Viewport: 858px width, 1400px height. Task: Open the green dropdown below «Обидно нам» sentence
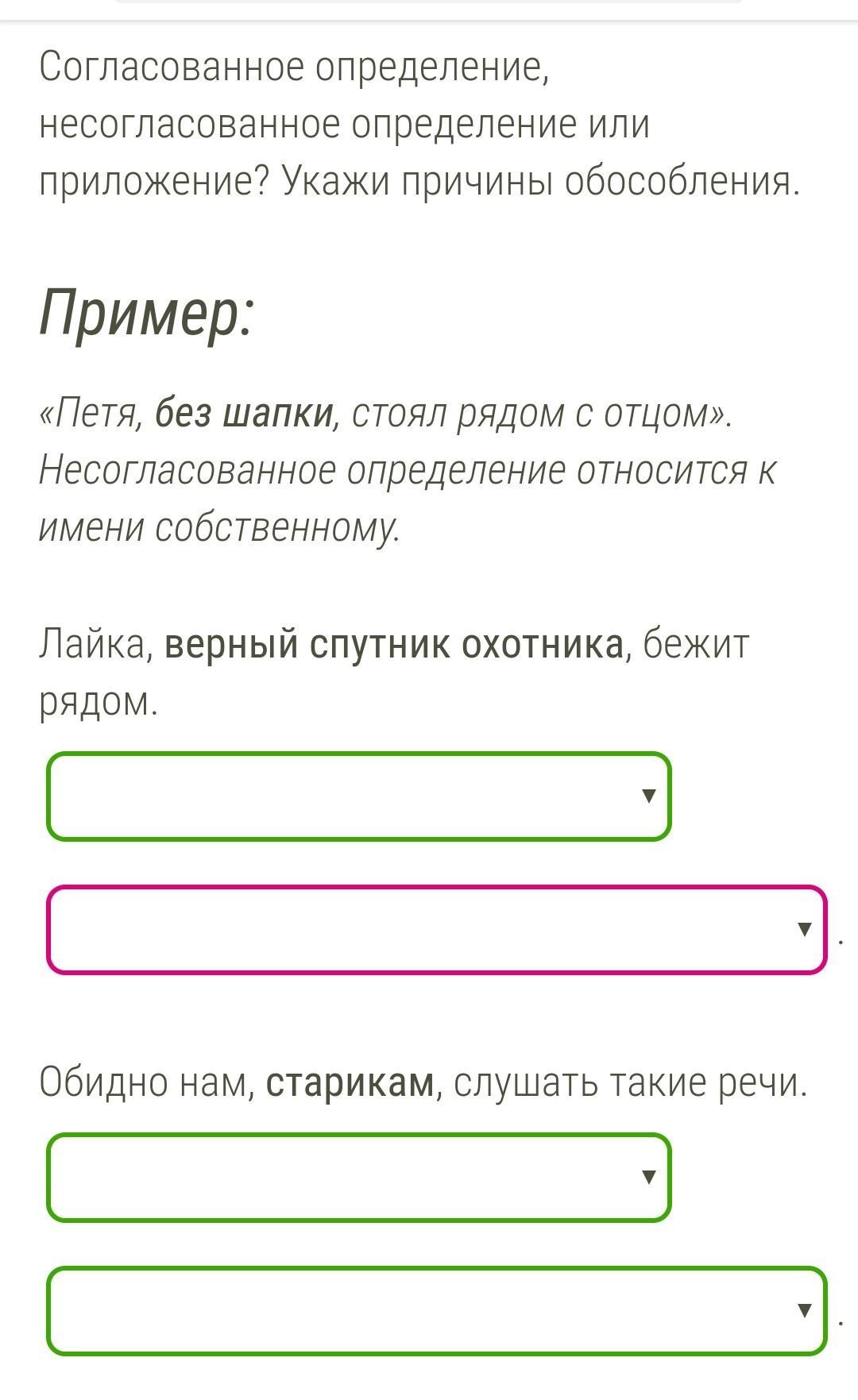click(x=357, y=1177)
